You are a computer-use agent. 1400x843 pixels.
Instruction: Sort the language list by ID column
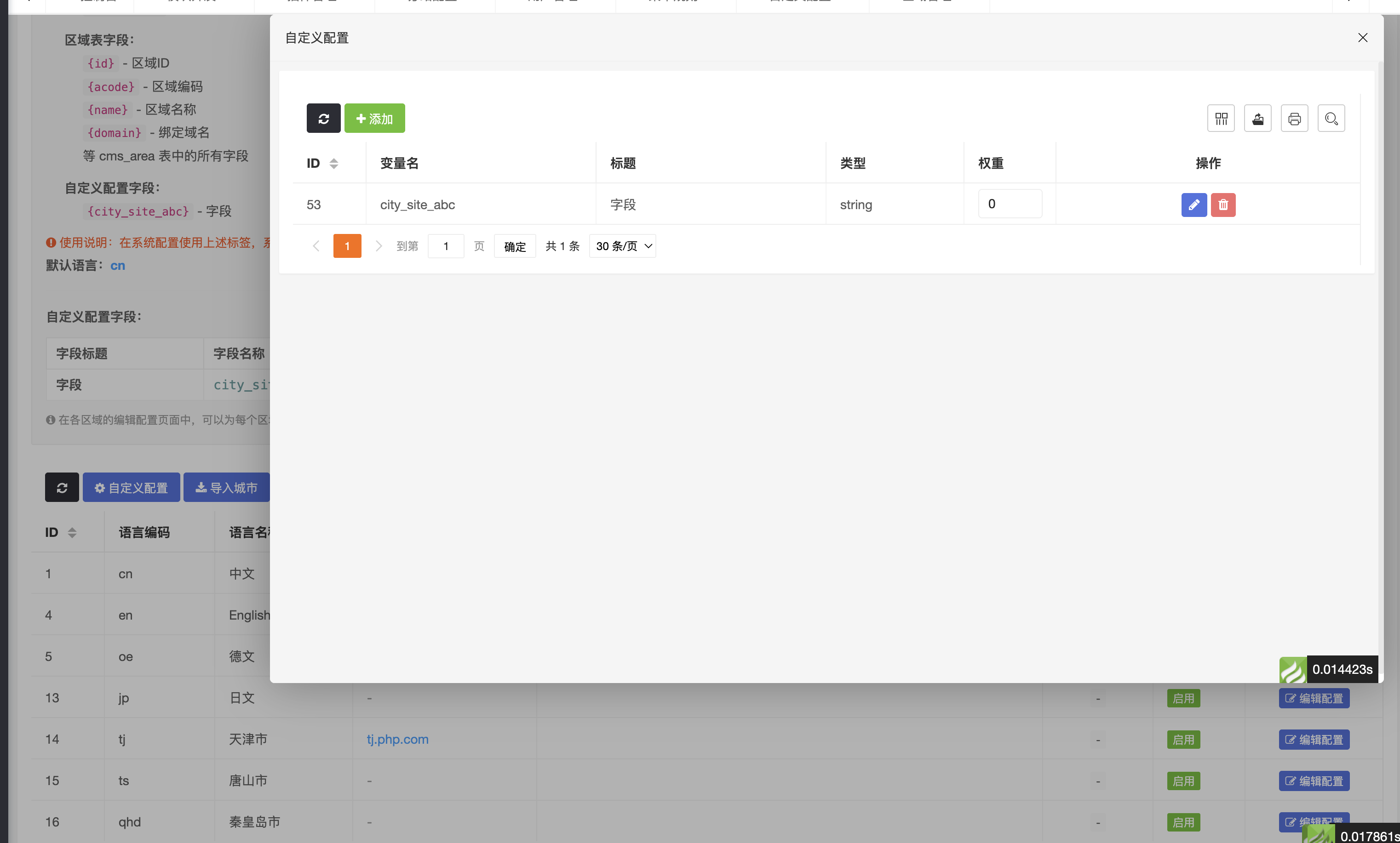point(72,532)
